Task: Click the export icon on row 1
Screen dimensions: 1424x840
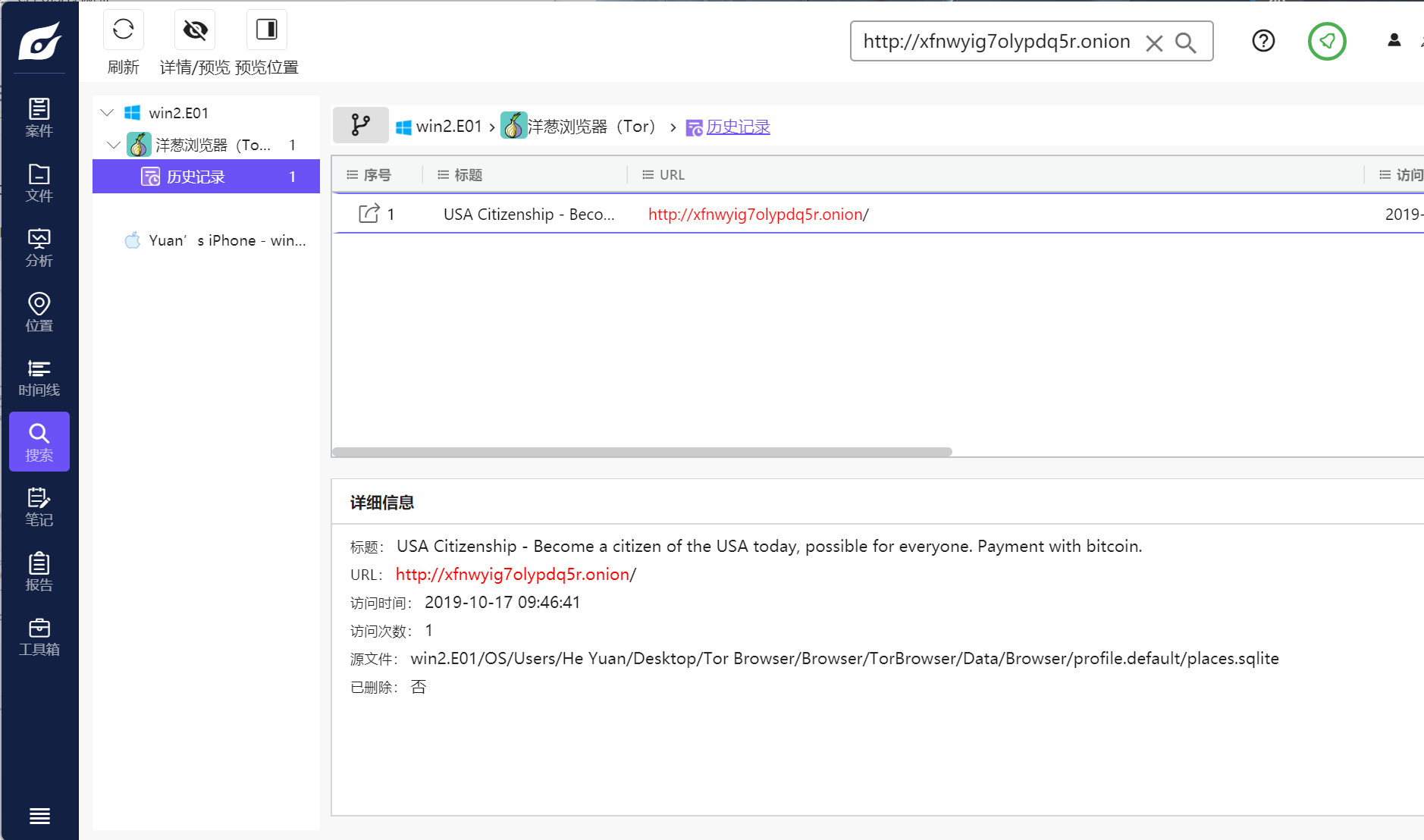Action: pyautogui.click(x=369, y=214)
